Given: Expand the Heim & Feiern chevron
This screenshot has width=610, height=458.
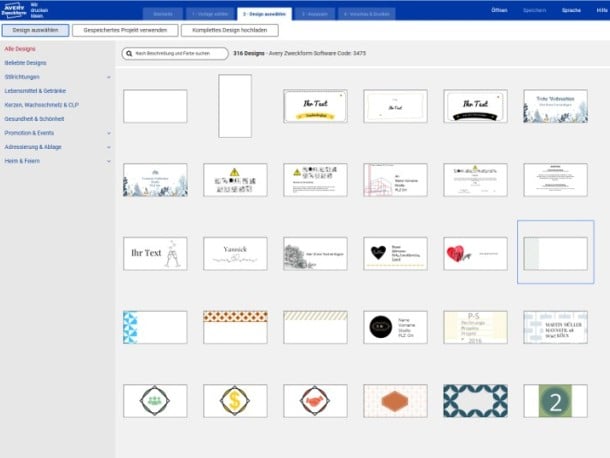Looking at the screenshot, I should 109,161.
